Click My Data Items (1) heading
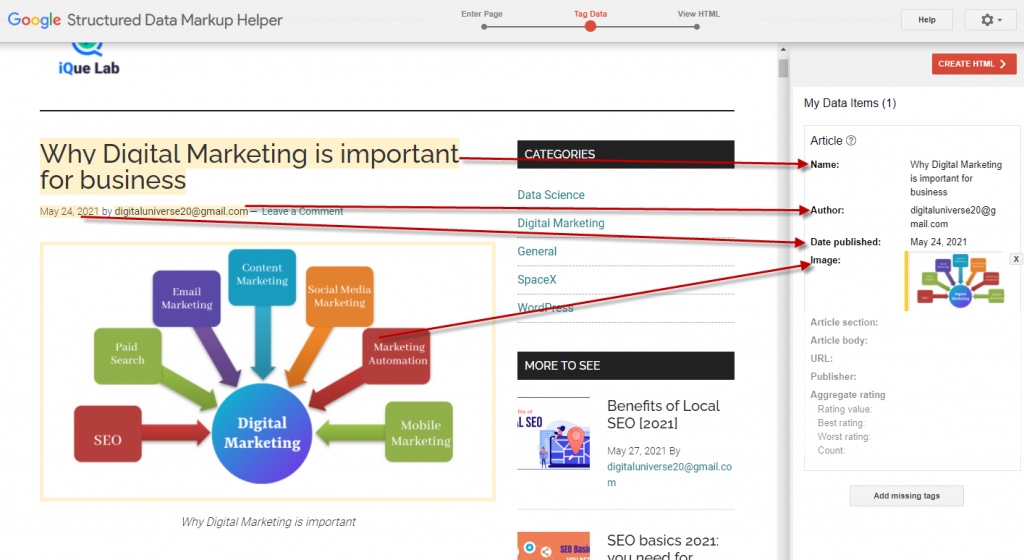 (850, 103)
